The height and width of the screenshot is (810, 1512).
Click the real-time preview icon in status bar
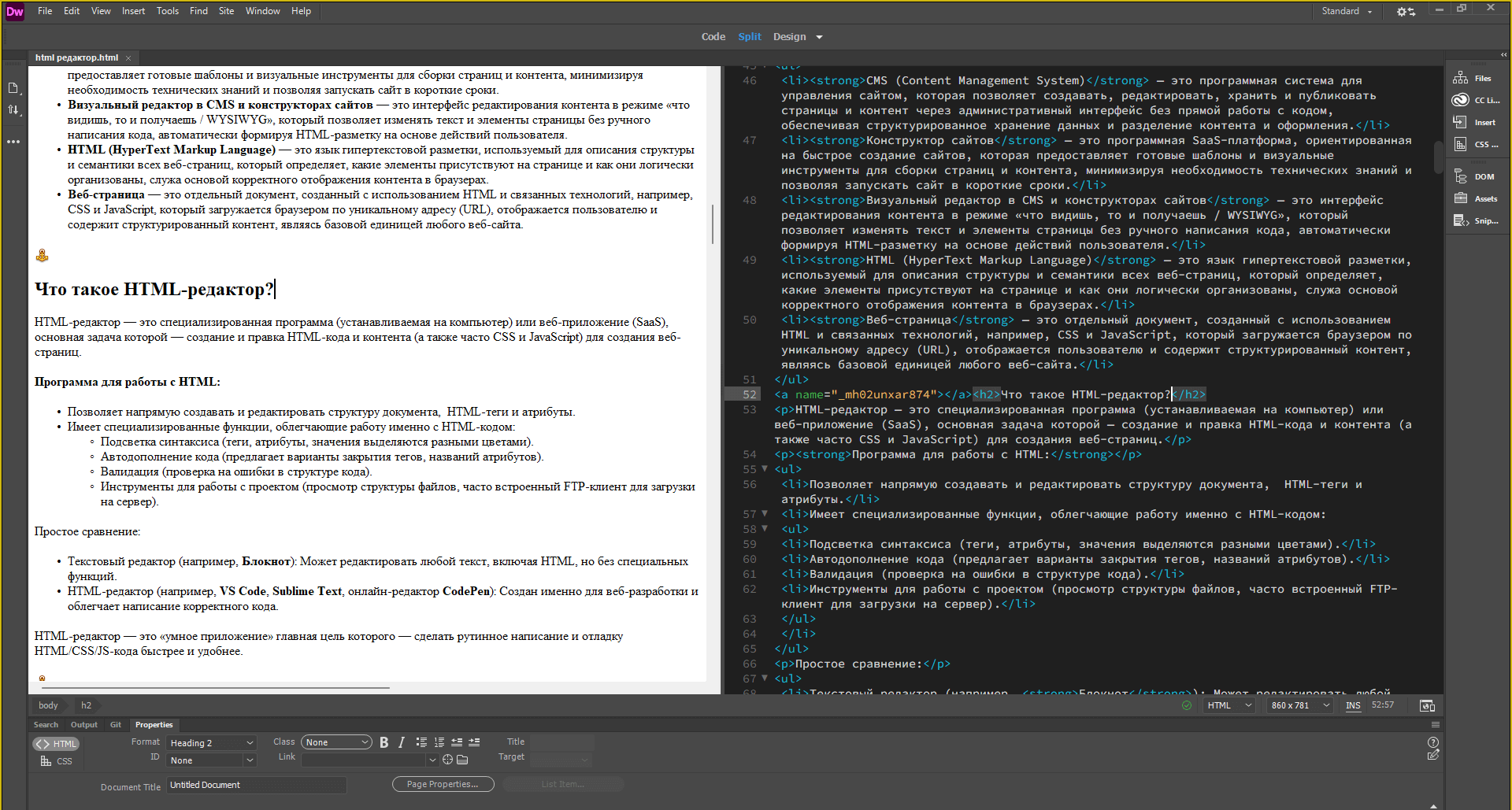point(1426,705)
